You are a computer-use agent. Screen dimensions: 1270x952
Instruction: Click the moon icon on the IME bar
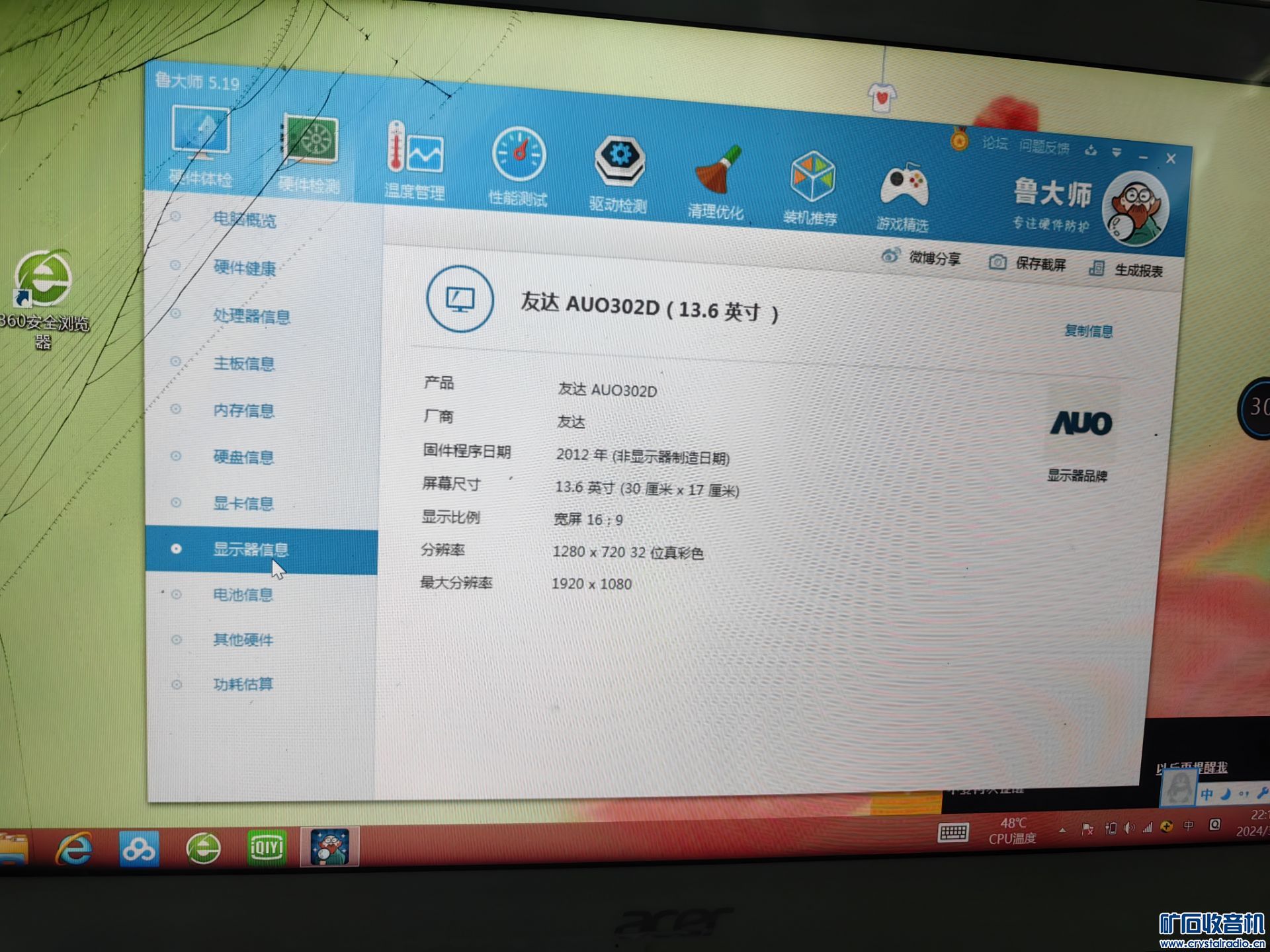coord(1226,795)
